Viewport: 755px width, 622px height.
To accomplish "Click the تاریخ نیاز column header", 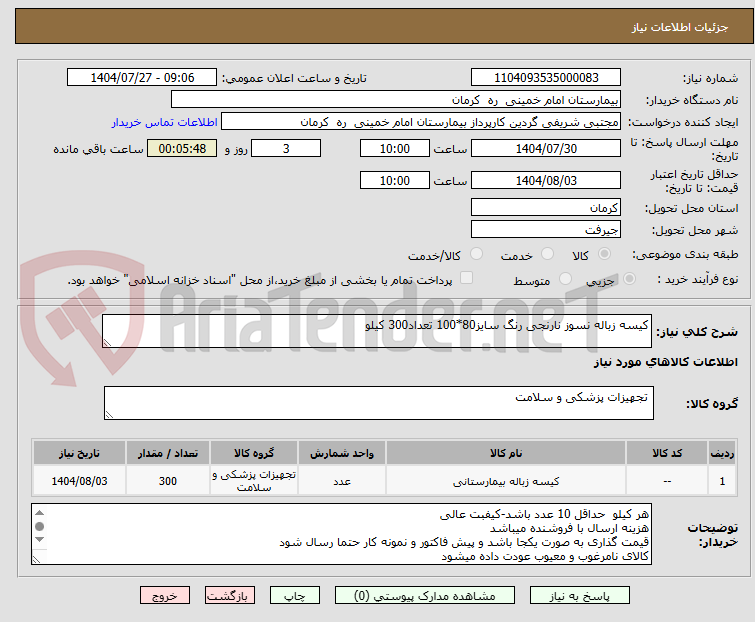I will click(79, 453).
